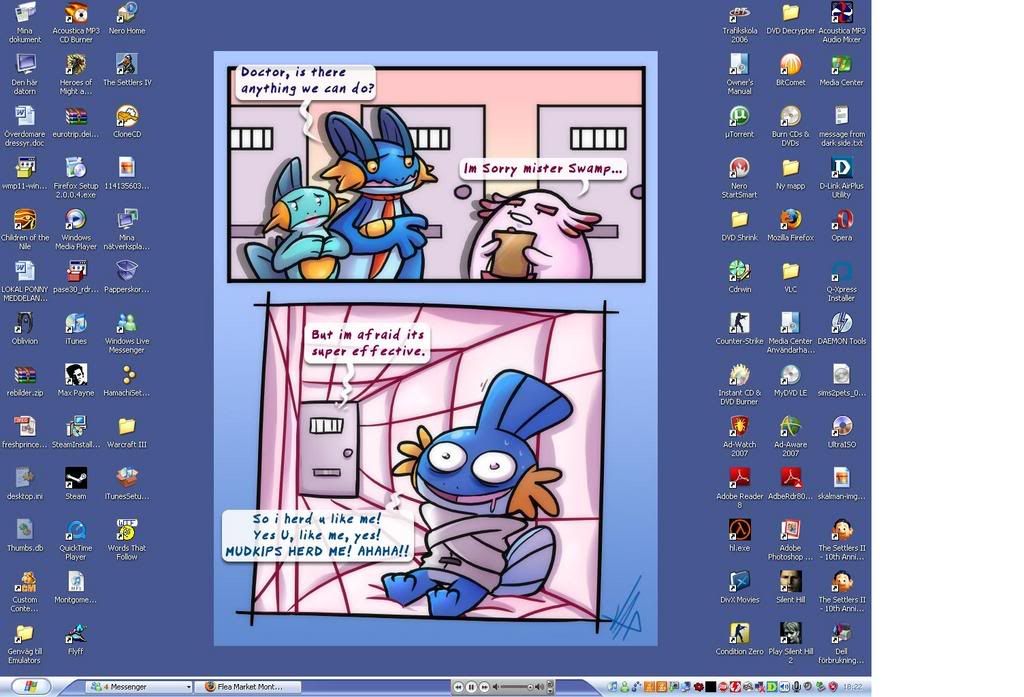This screenshot has width=1024, height=697.
Task: Open the Windows Start menu
Action: (28, 687)
